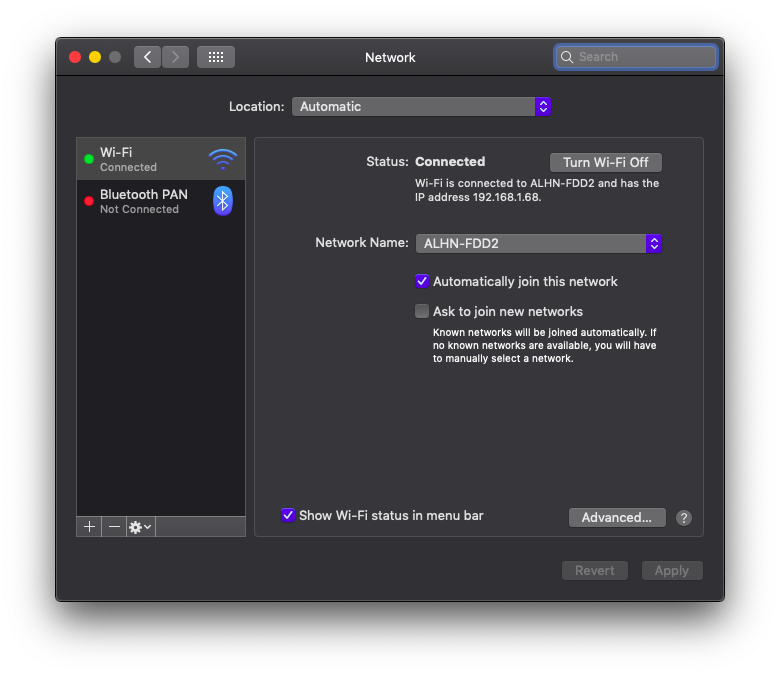Open the Location dropdown
The image size is (780, 675).
[x=421, y=107]
